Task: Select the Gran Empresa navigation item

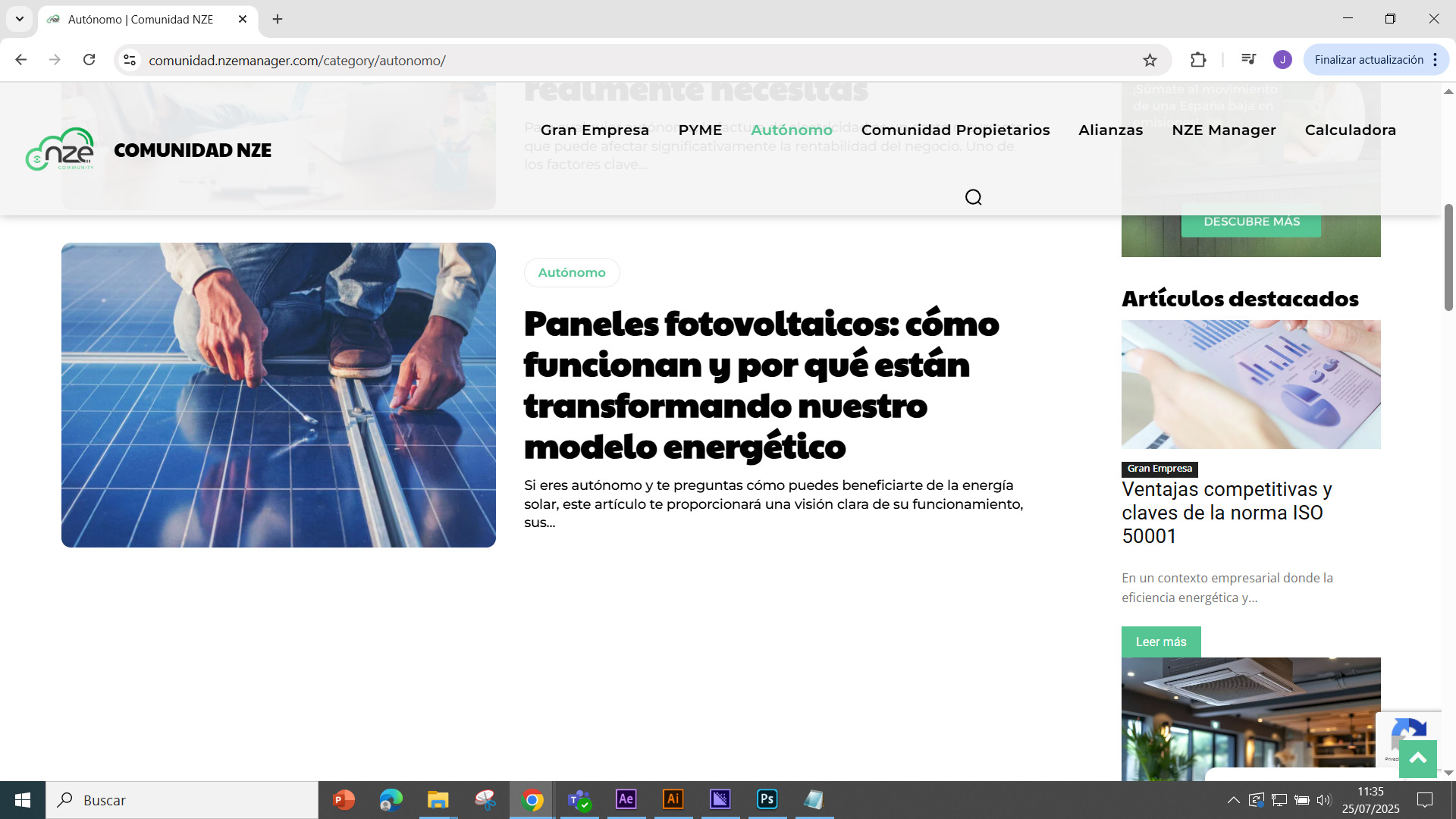Action: point(595,130)
